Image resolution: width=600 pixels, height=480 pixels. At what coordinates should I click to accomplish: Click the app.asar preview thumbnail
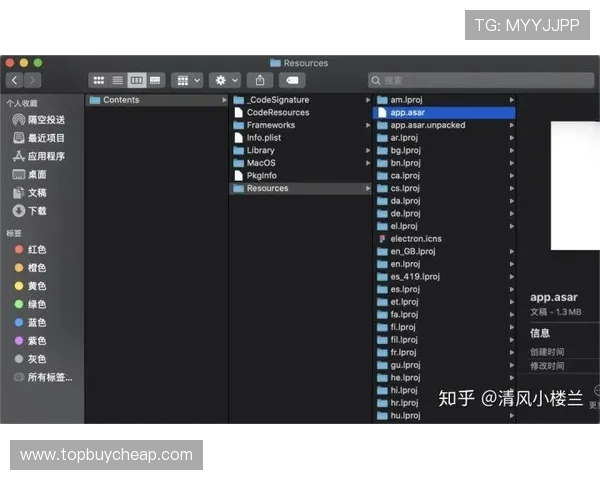click(575, 186)
